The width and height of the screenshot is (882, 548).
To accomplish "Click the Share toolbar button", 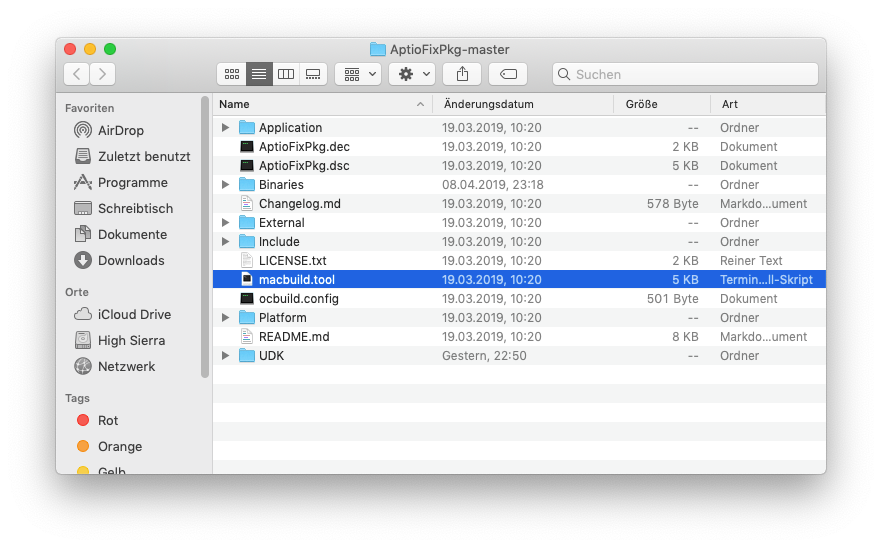I will point(462,74).
